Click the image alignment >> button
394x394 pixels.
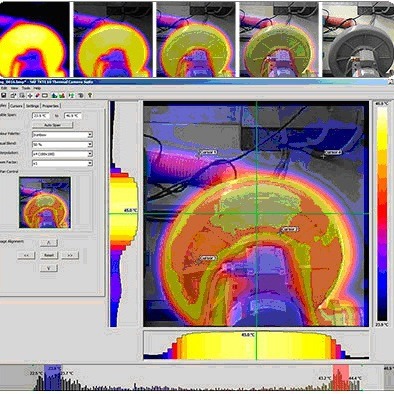point(70,255)
